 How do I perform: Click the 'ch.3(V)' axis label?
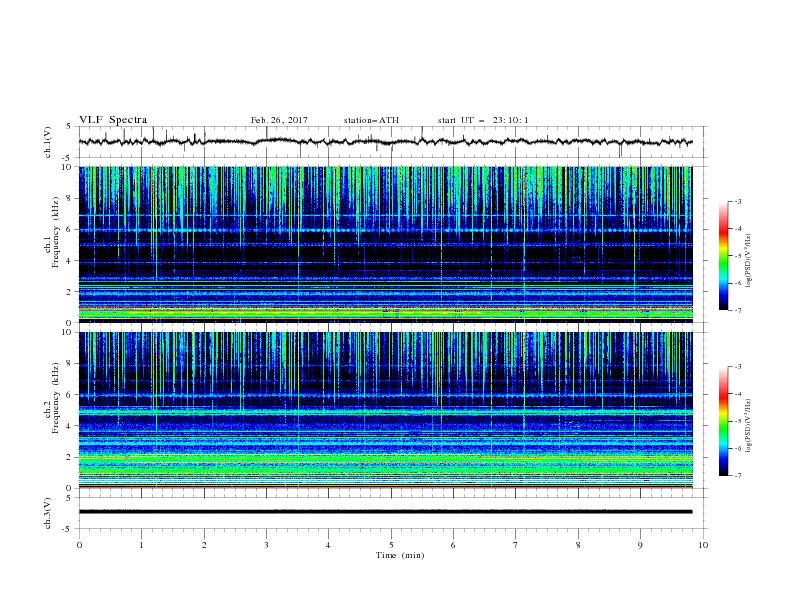click(48, 513)
